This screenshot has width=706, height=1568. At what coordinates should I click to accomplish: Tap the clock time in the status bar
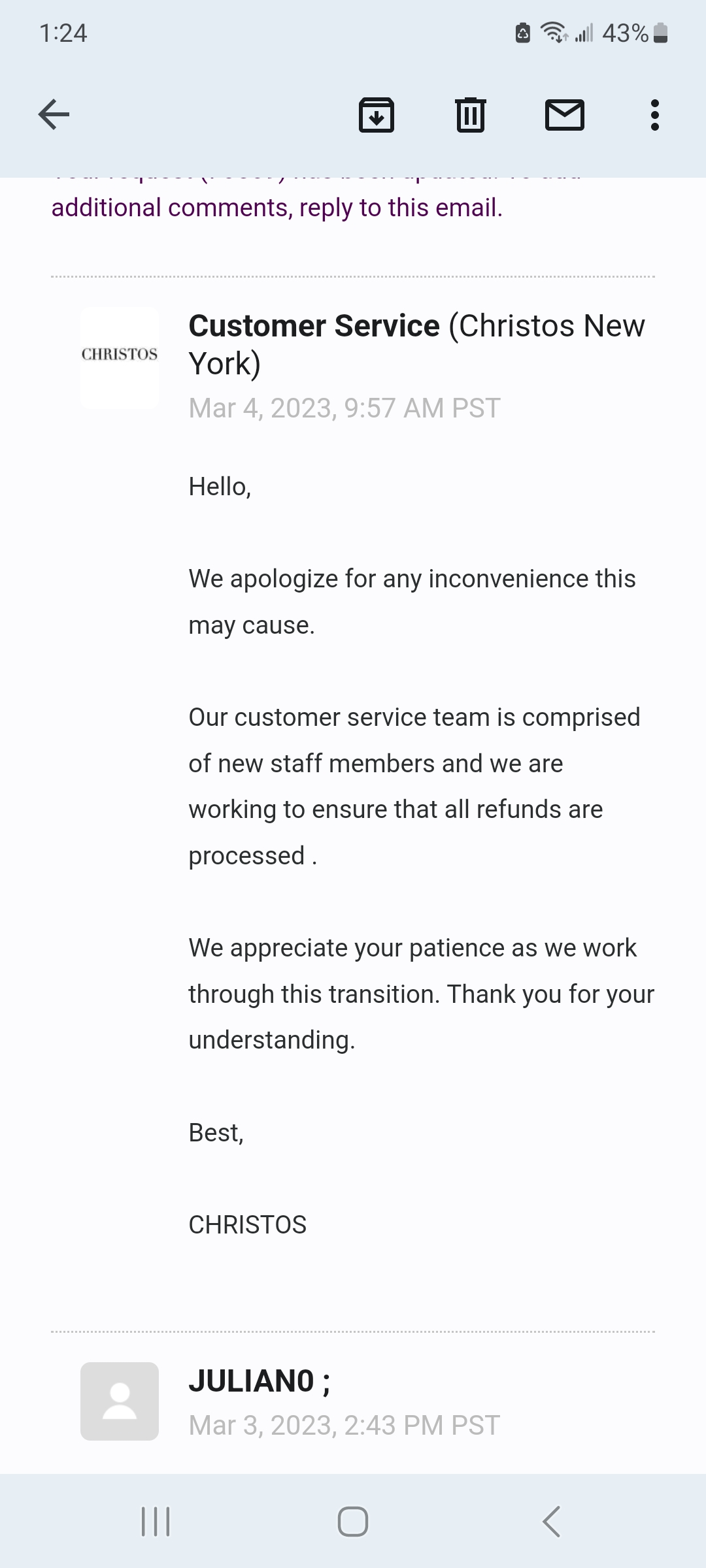coord(63,33)
